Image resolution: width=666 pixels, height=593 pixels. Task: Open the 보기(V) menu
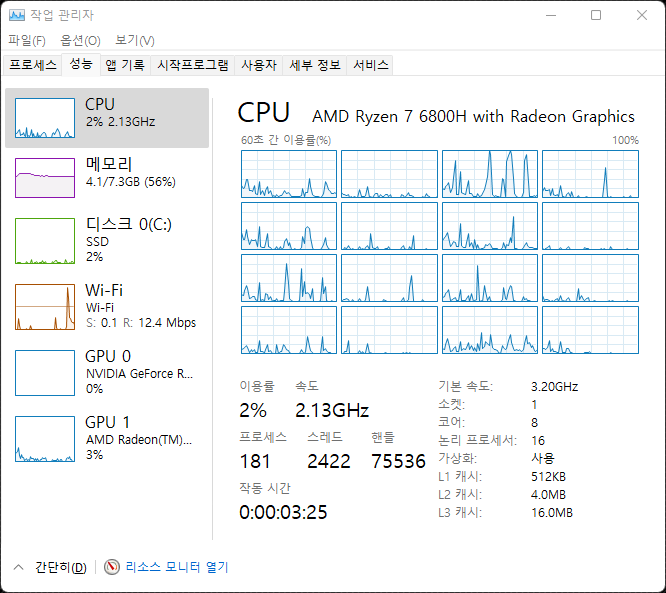(134, 41)
